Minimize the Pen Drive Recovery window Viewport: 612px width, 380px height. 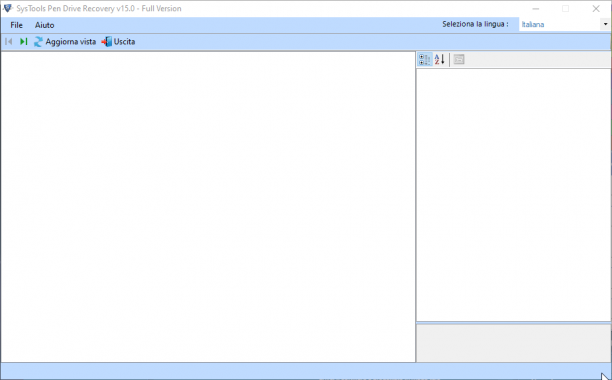[x=536, y=9]
